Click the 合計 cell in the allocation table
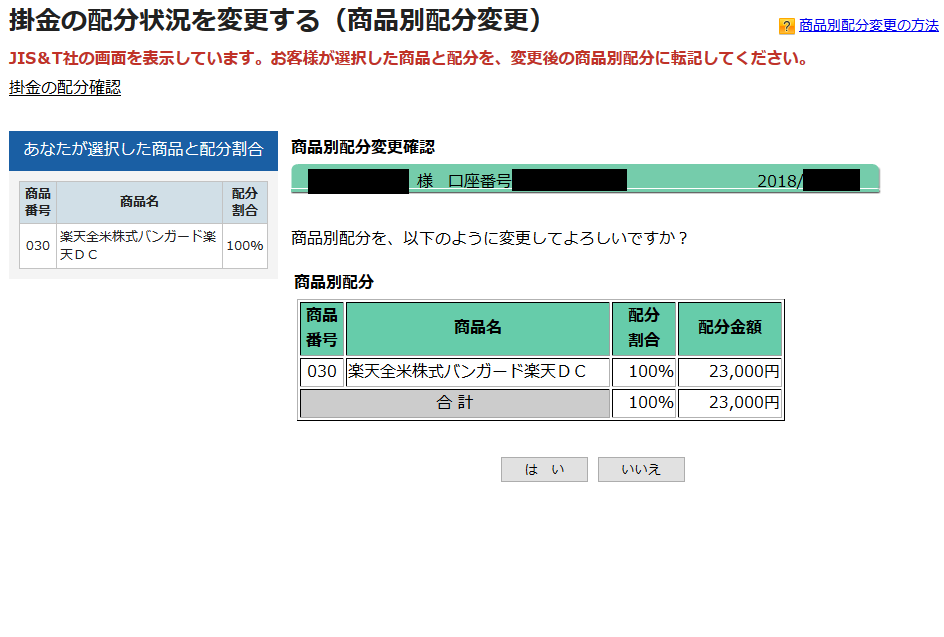Image resolution: width=944 pixels, height=637 pixels. (455, 403)
